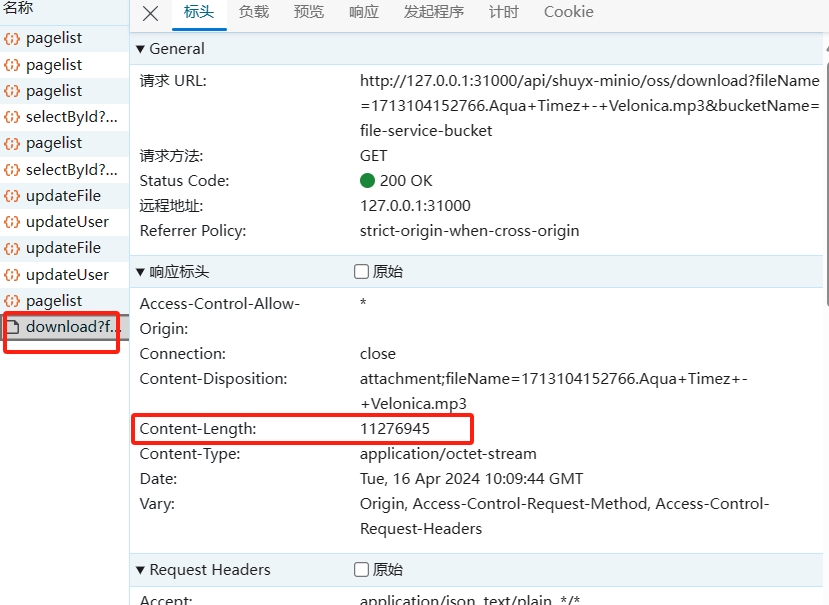
Task: Click the first updateFile request icon
Action: (x=12, y=196)
